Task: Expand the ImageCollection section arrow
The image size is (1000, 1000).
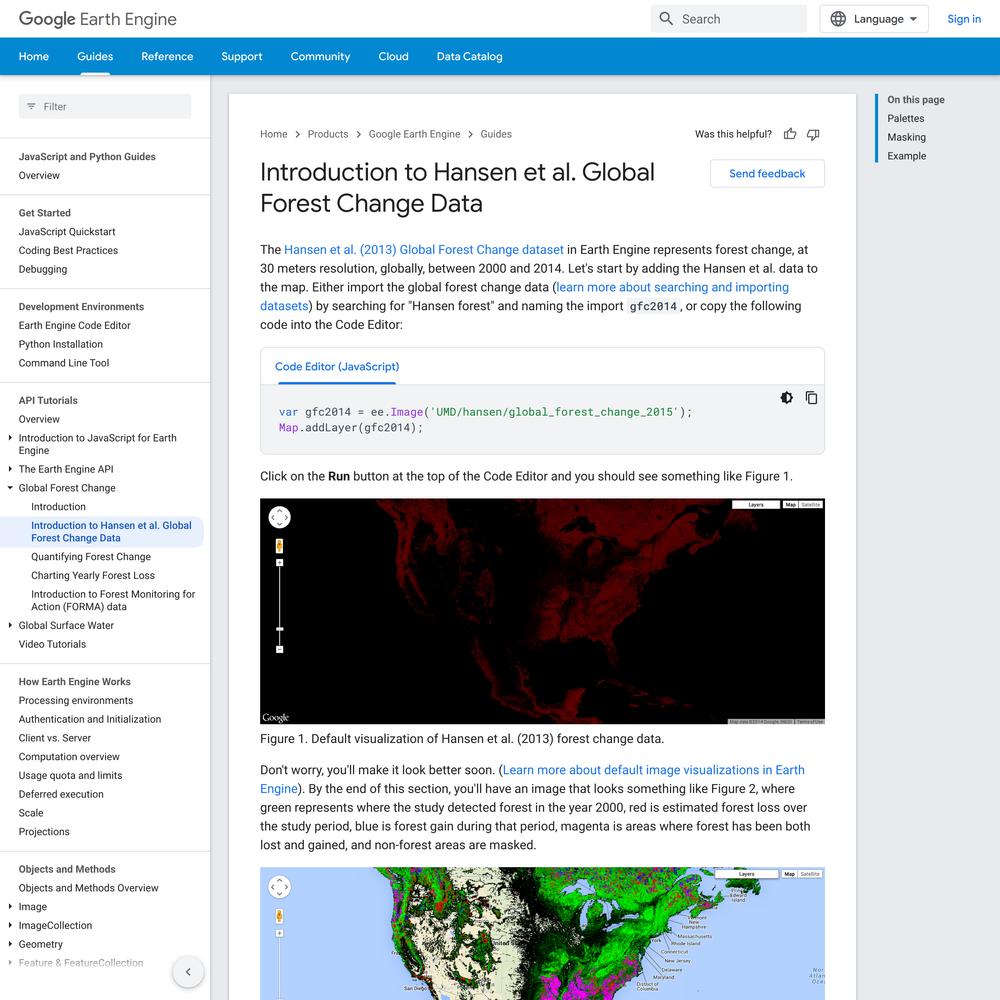Action: coord(10,925)
